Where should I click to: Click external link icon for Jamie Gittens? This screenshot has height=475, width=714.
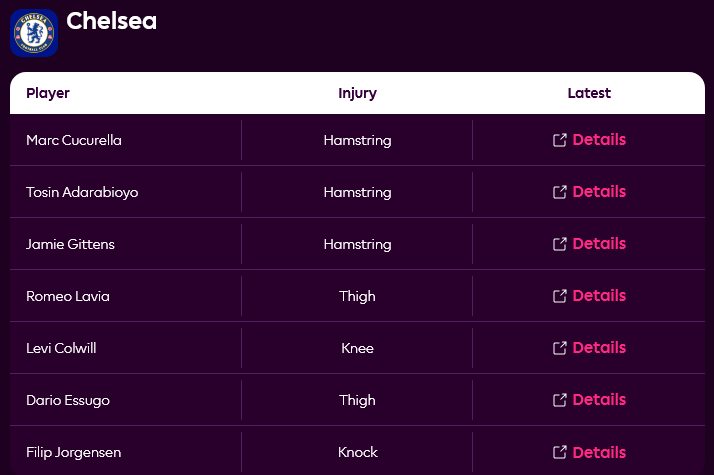point(560,244)
